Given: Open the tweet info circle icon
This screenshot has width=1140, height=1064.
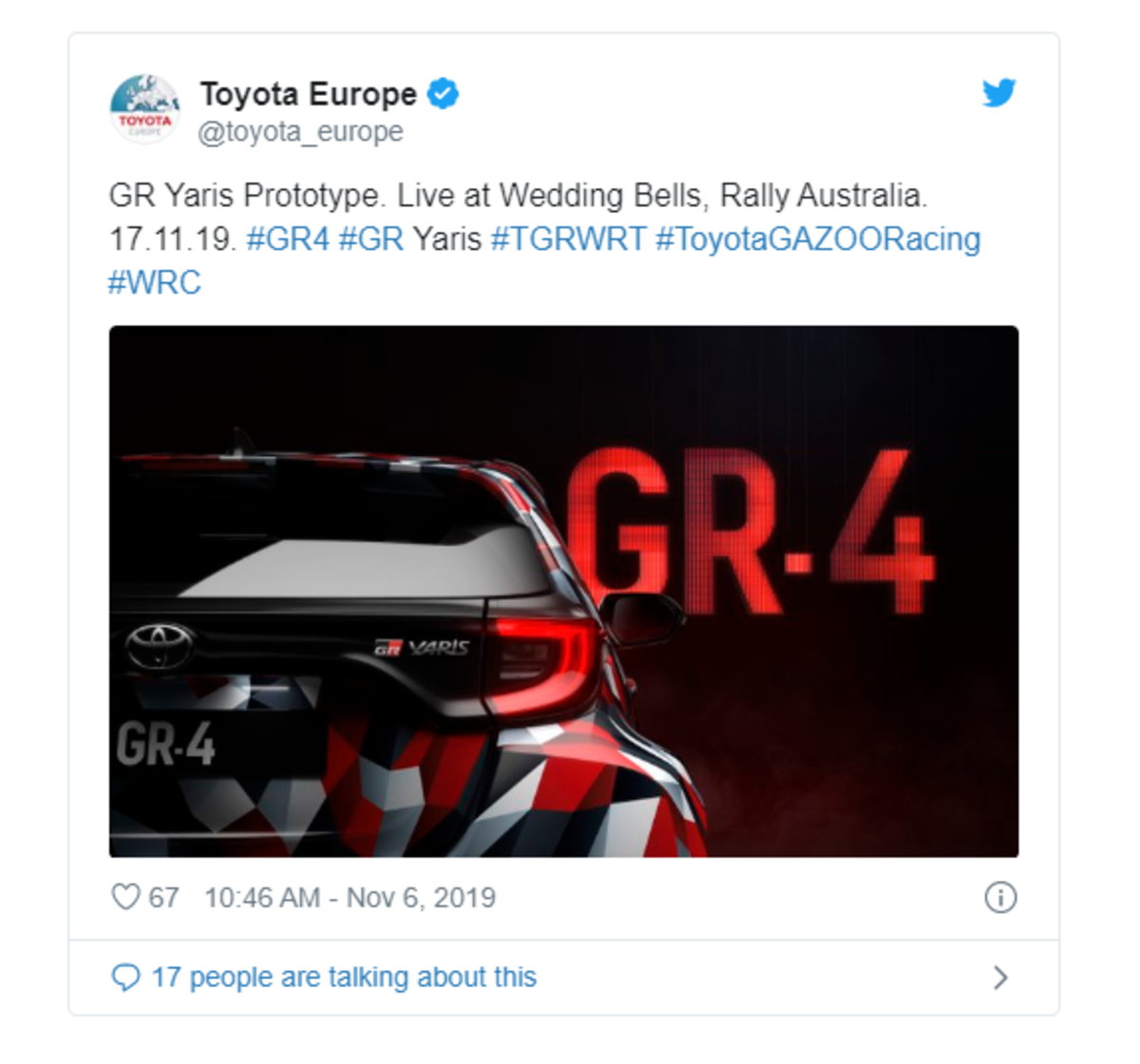Looking at the screenshot, I should click(1000, 898).
